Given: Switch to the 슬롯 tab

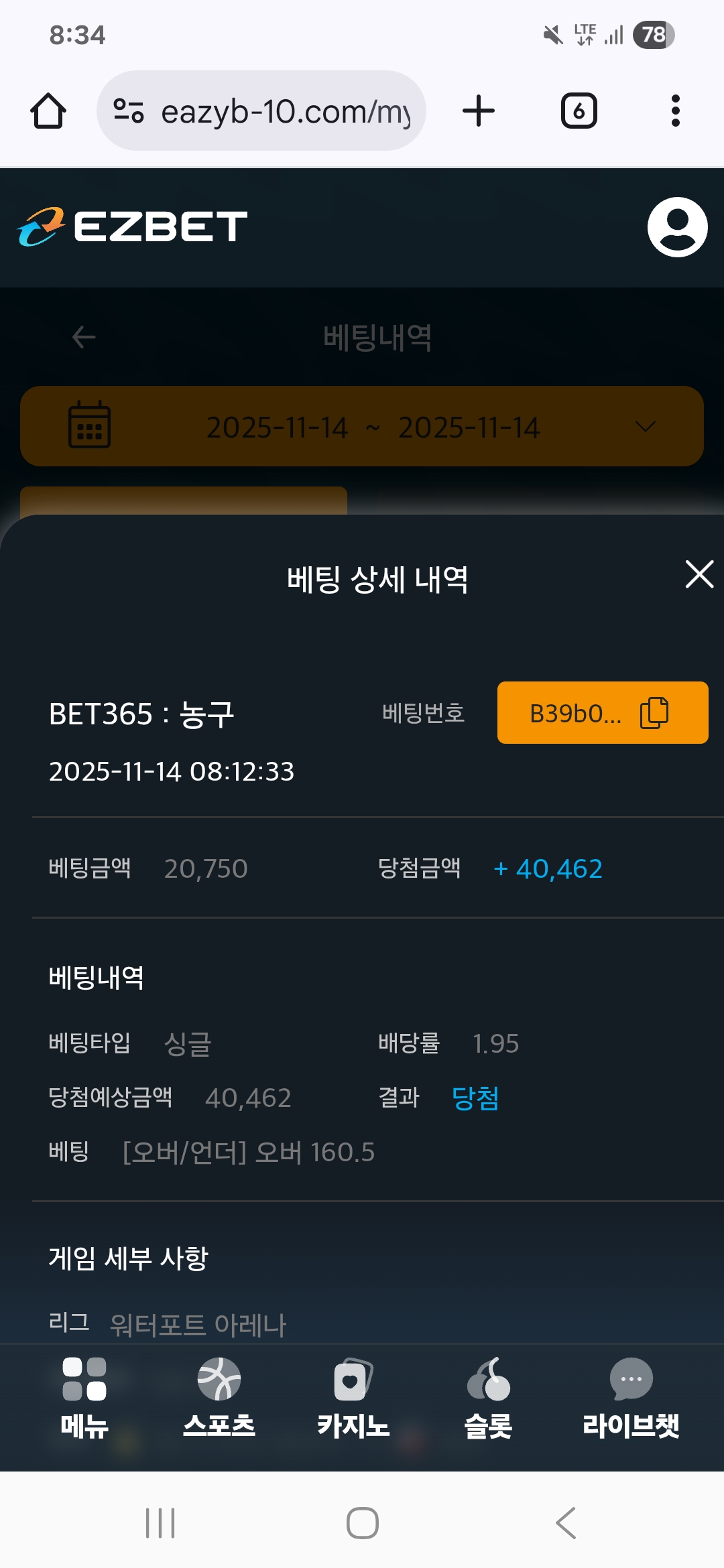Looking at the screenshot, I should point(488,1398).
